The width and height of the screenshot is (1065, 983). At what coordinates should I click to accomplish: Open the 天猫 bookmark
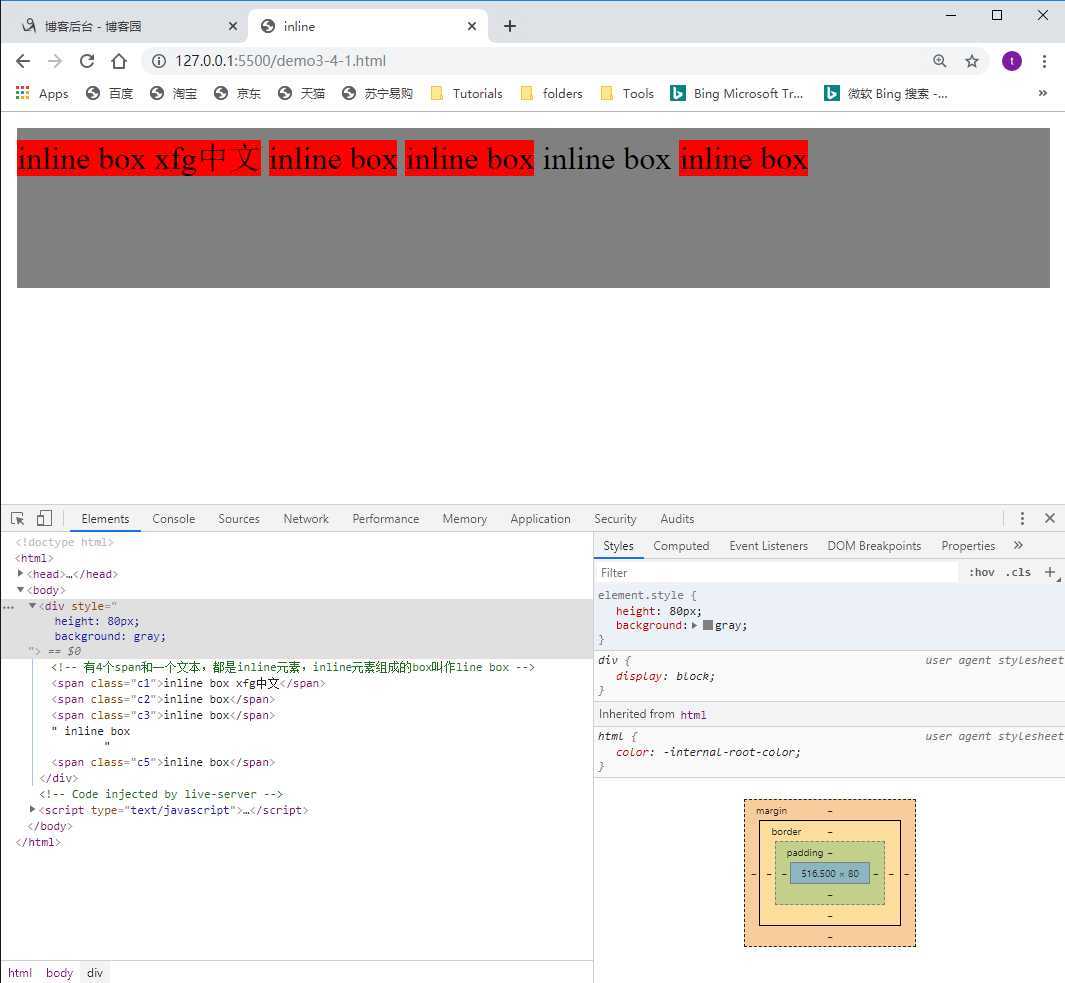tap(302, 93)
